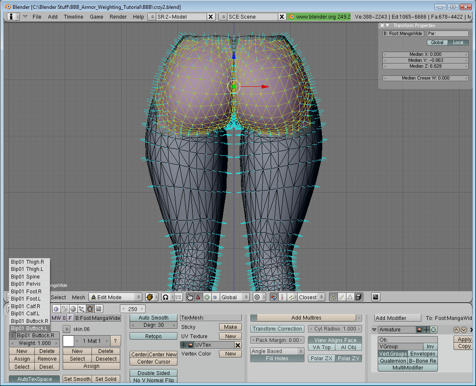Image resolution: width=476 pixels, height=386 pixels.
Task: Toggle No V.Normal Flip option
Action: point(153,380)
